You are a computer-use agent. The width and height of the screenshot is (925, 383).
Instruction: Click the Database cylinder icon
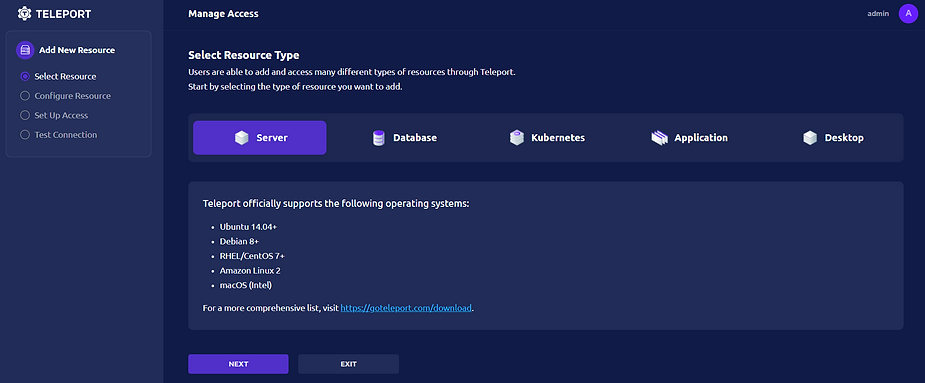pyautogui.click(x=379, y=138)
